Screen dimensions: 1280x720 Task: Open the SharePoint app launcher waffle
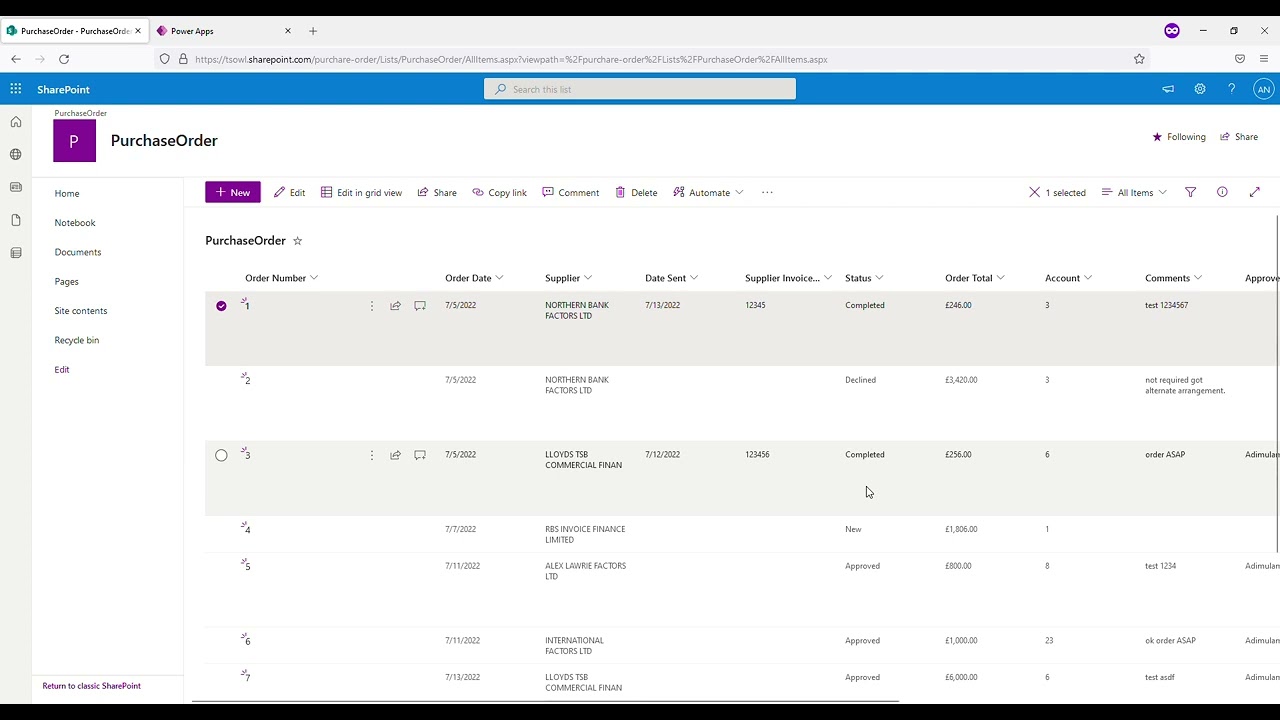click(x=16, y=89)
